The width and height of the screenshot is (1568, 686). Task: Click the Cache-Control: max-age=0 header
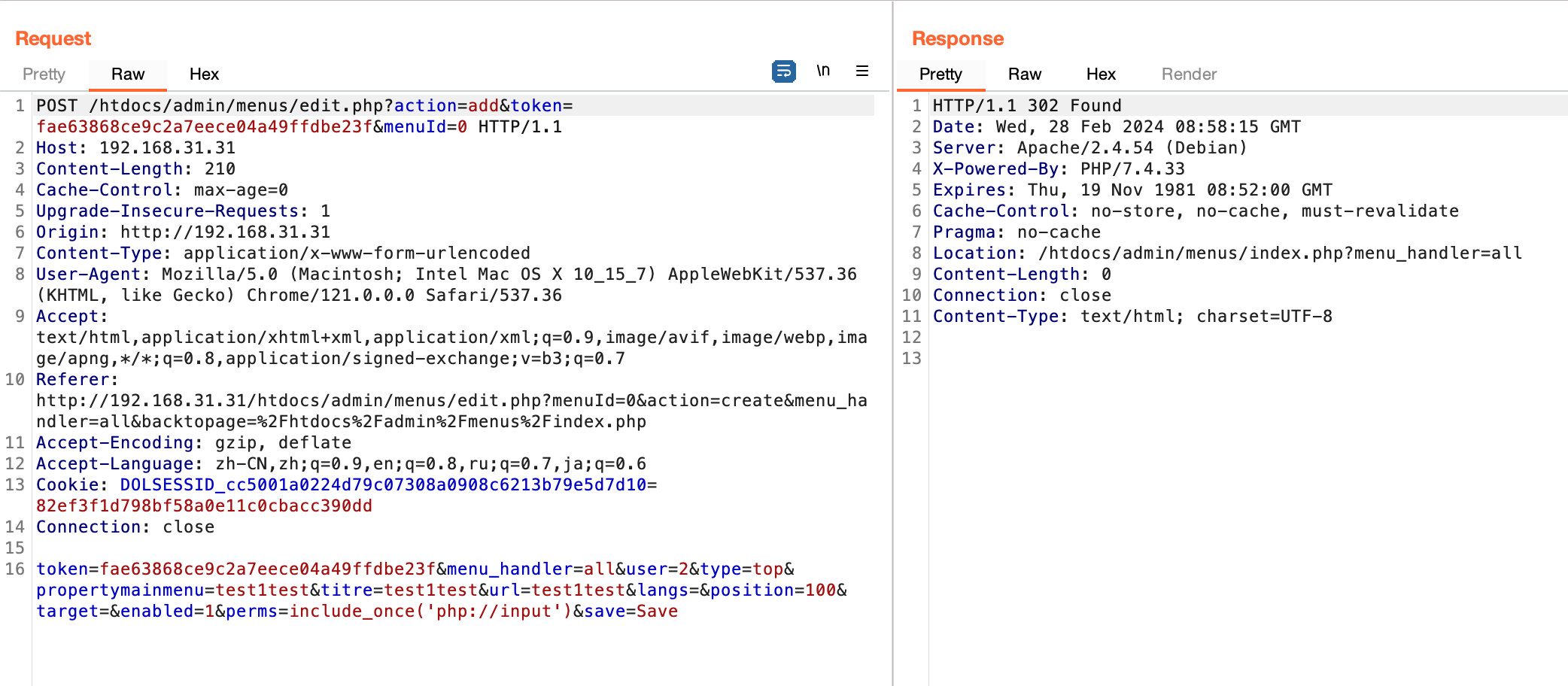pos(162,190)
